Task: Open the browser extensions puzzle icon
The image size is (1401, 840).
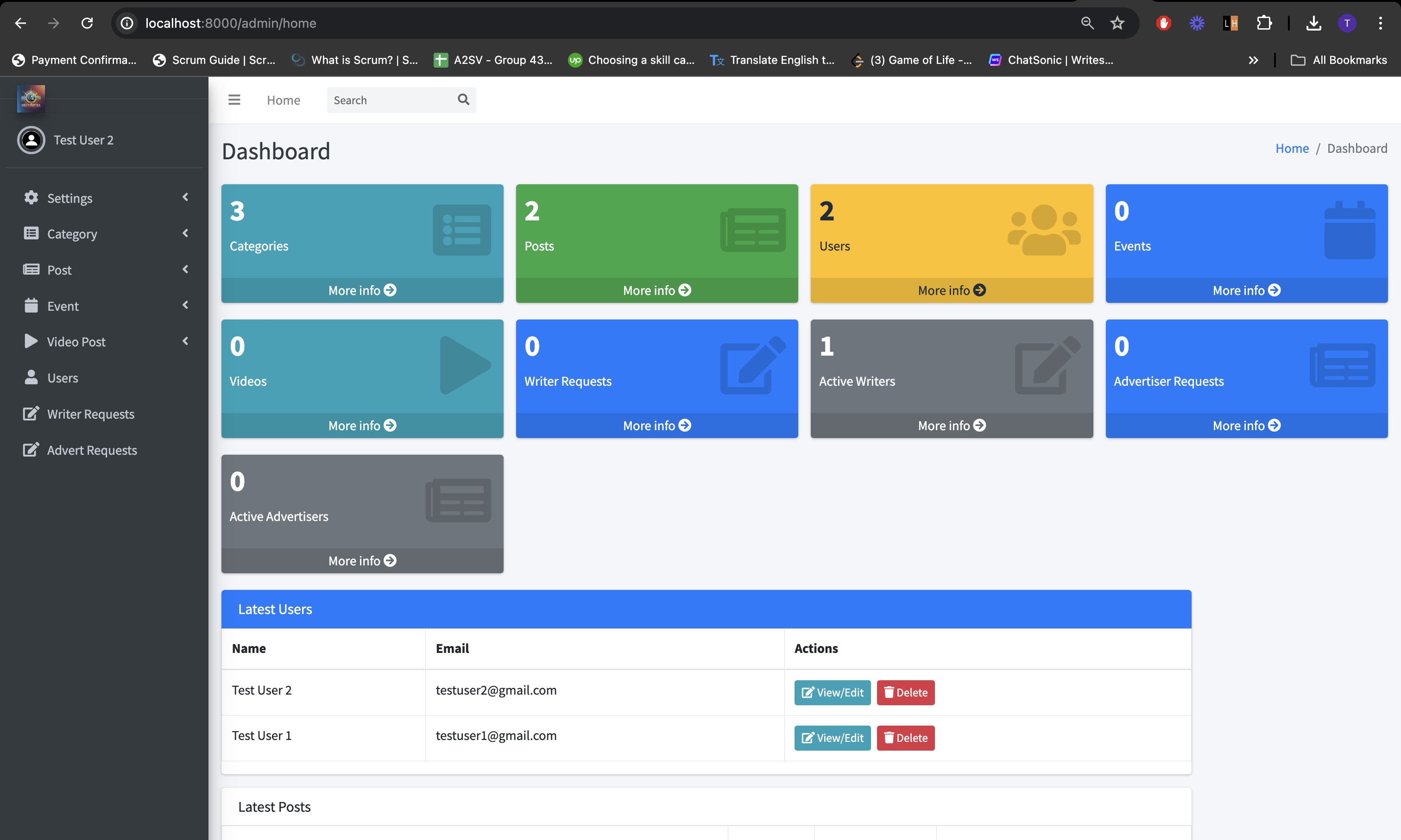Action: [1264, 23]
